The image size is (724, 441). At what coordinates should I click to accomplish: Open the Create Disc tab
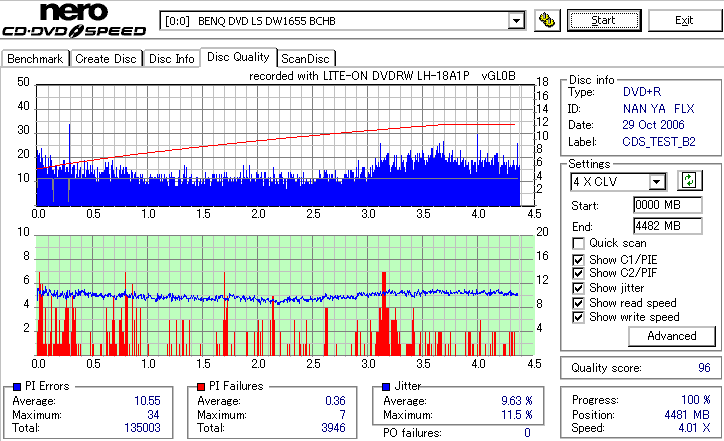(106, 59)
